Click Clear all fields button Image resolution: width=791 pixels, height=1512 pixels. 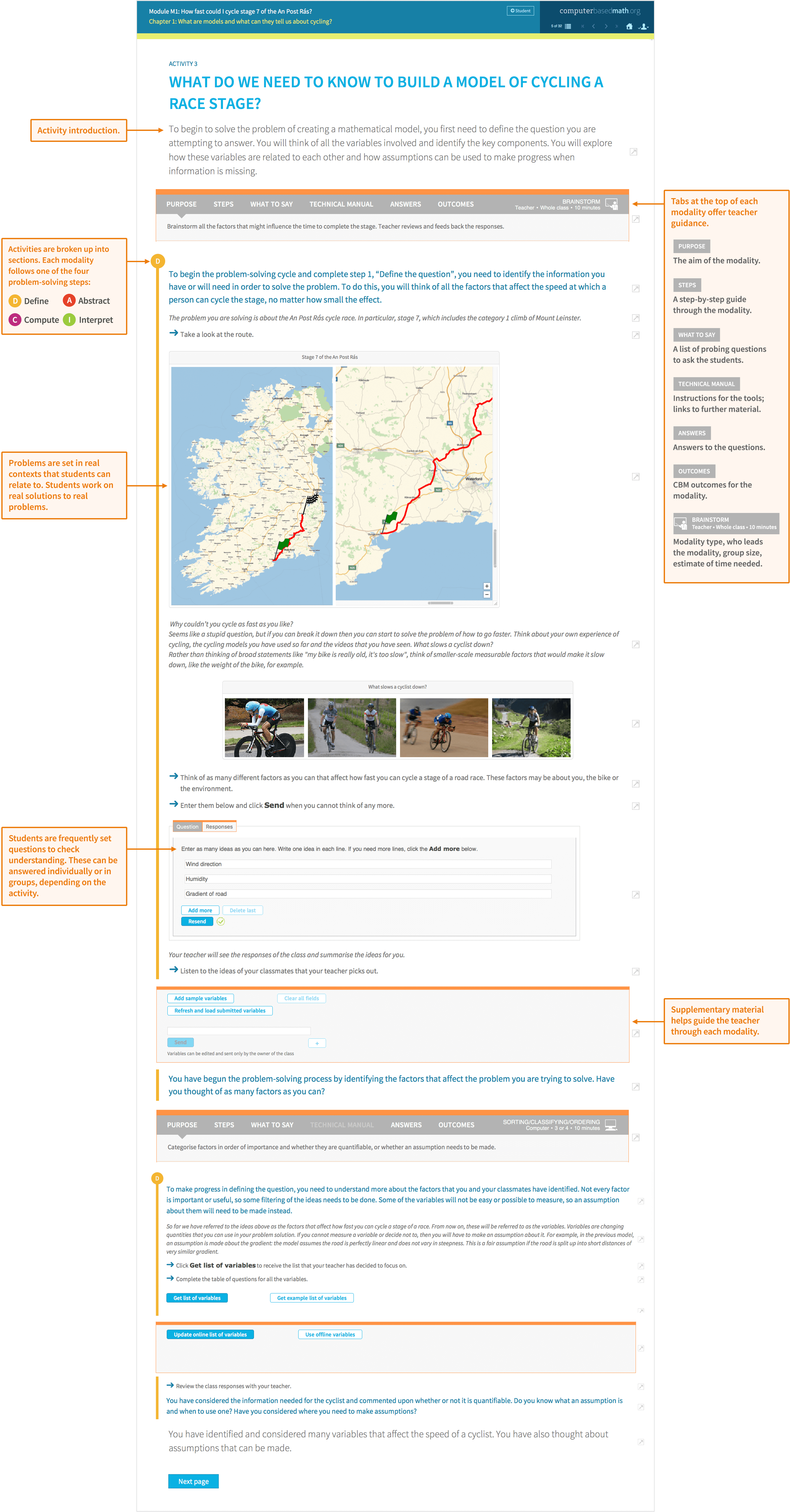point(301,998)
